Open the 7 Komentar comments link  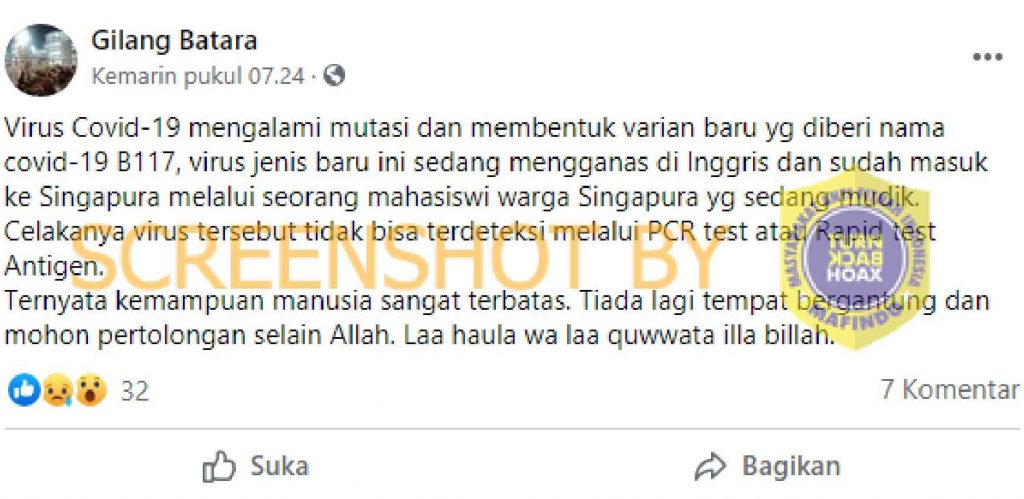pos(950,389)
